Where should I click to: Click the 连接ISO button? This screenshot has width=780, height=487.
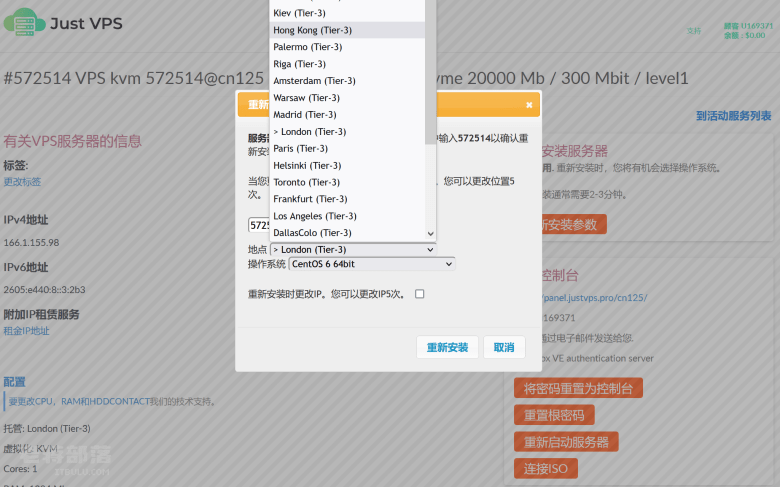[546, 469]
